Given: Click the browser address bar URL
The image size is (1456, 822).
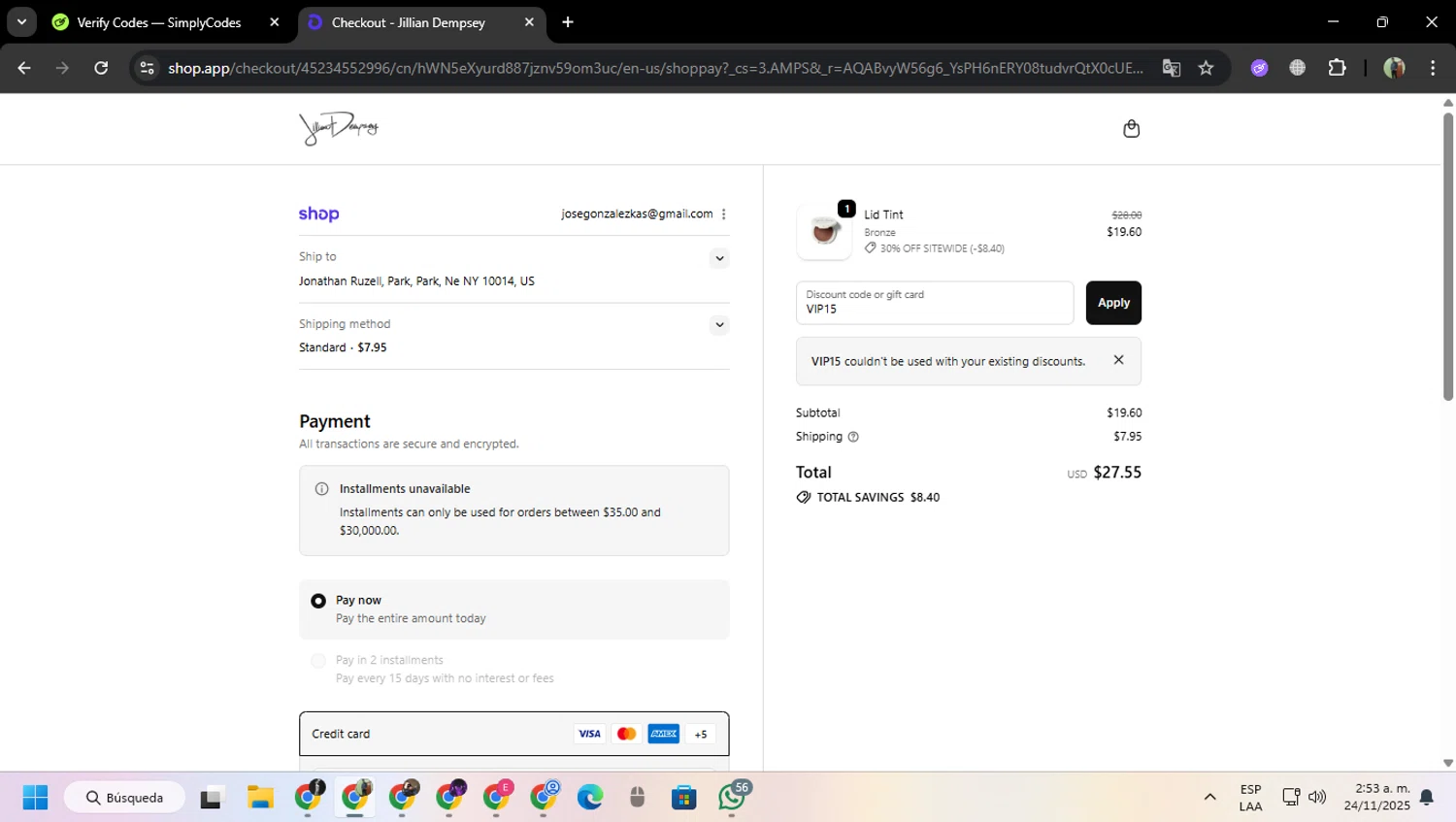Looking at the screenshot, I should [x=655, y=68].
